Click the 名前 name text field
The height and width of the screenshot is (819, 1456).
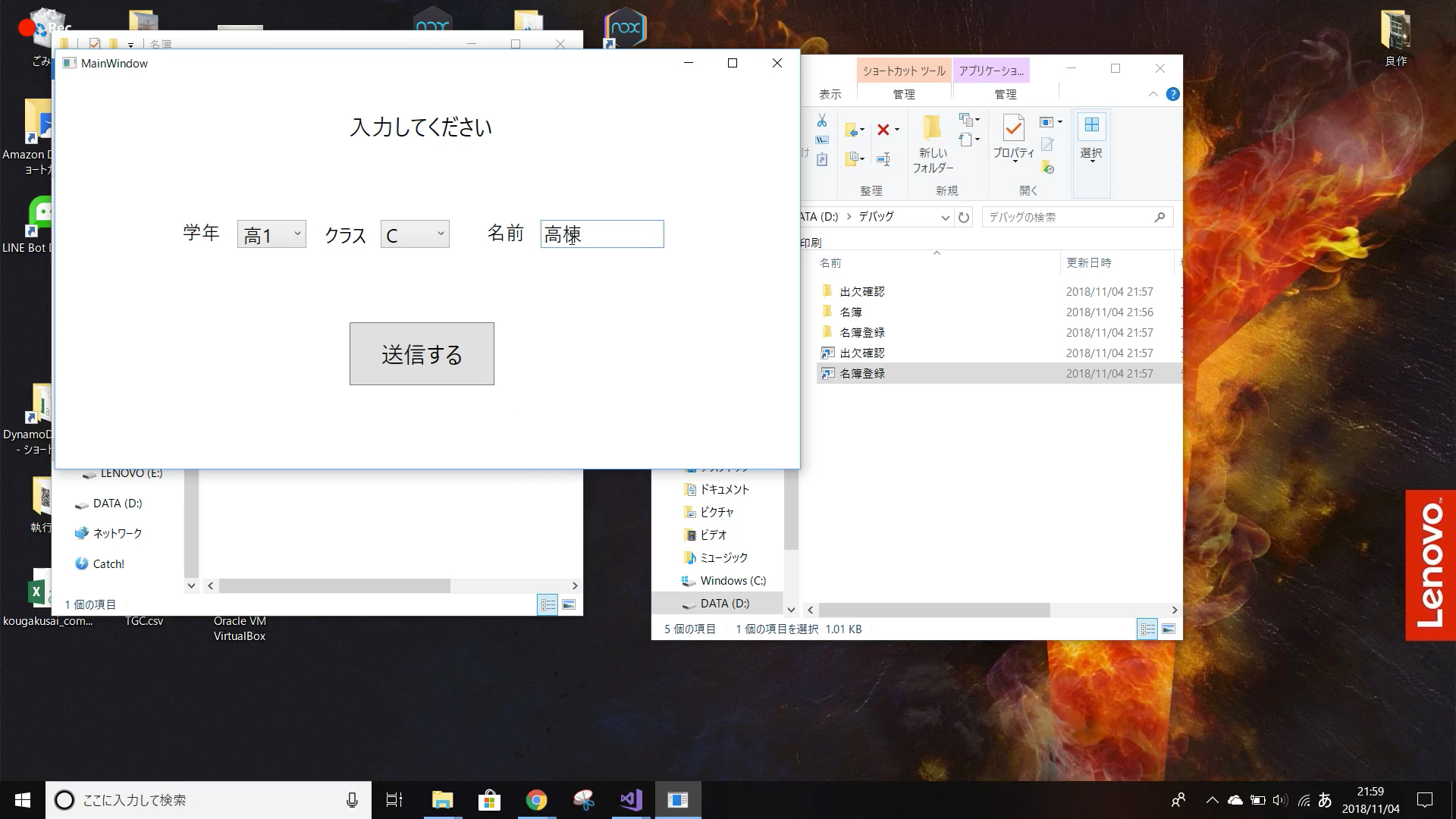(602, 234)
